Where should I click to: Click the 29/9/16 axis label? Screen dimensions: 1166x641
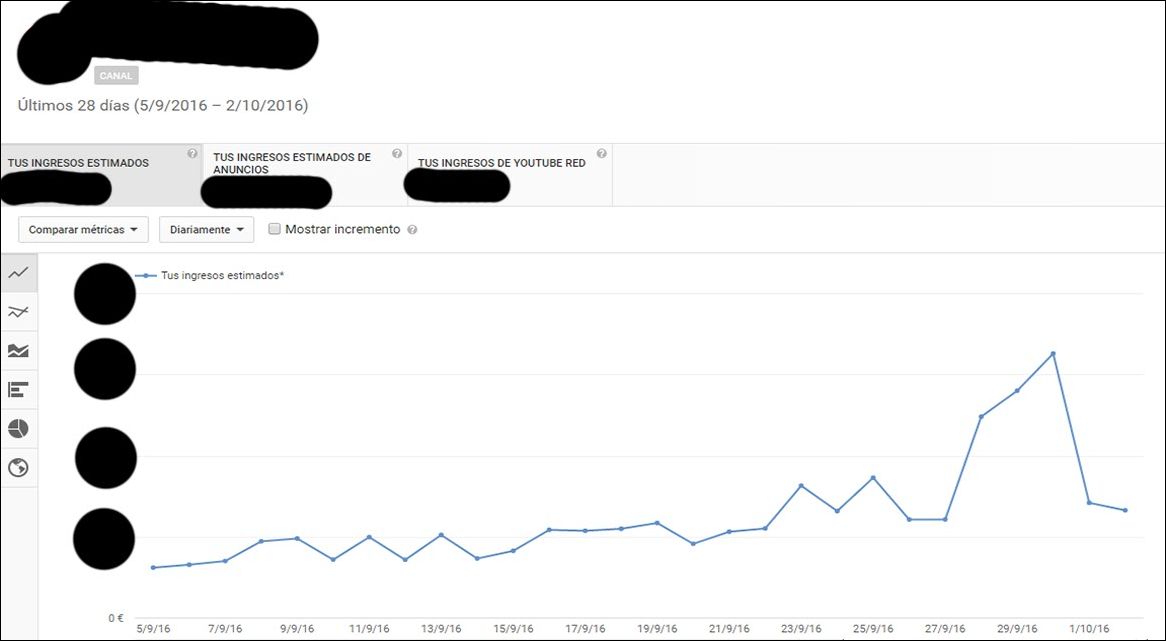1017,629
